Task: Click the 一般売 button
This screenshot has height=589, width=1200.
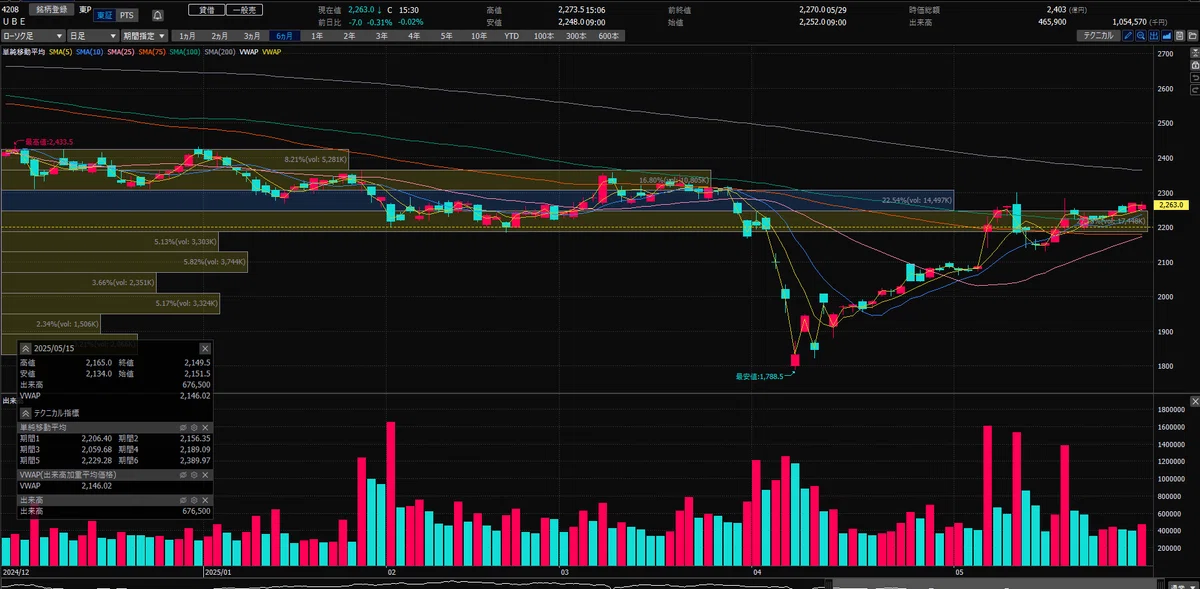Action: pyautogui.click(x=243, y=8)
